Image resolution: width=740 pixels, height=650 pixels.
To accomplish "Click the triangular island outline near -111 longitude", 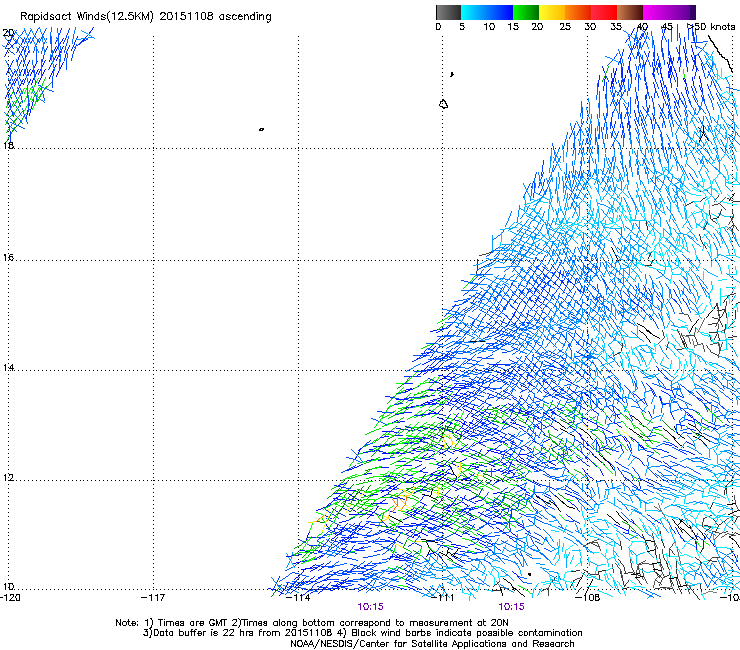I will 443,104.
